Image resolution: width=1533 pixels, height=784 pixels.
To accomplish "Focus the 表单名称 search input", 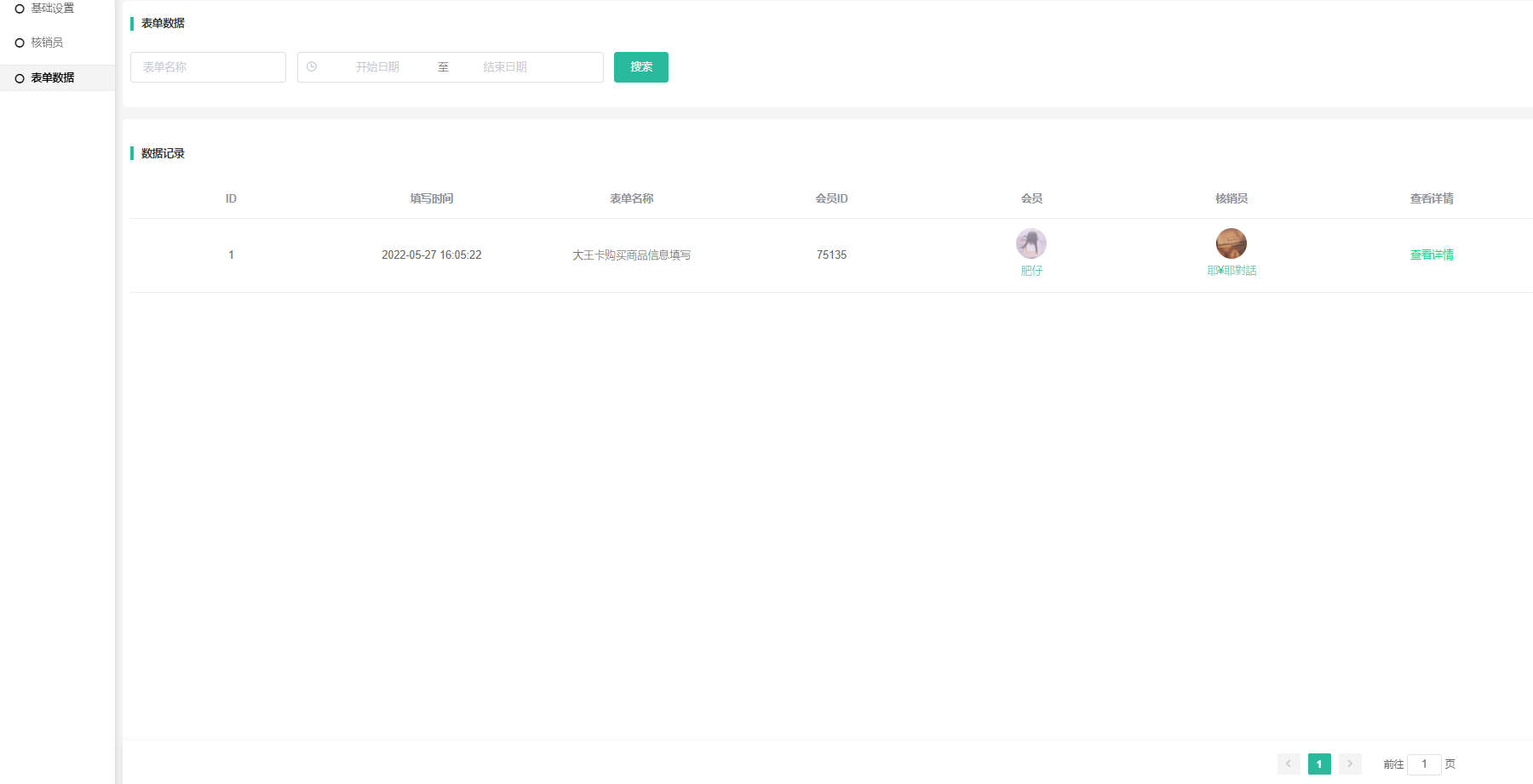I will (208, 67).
